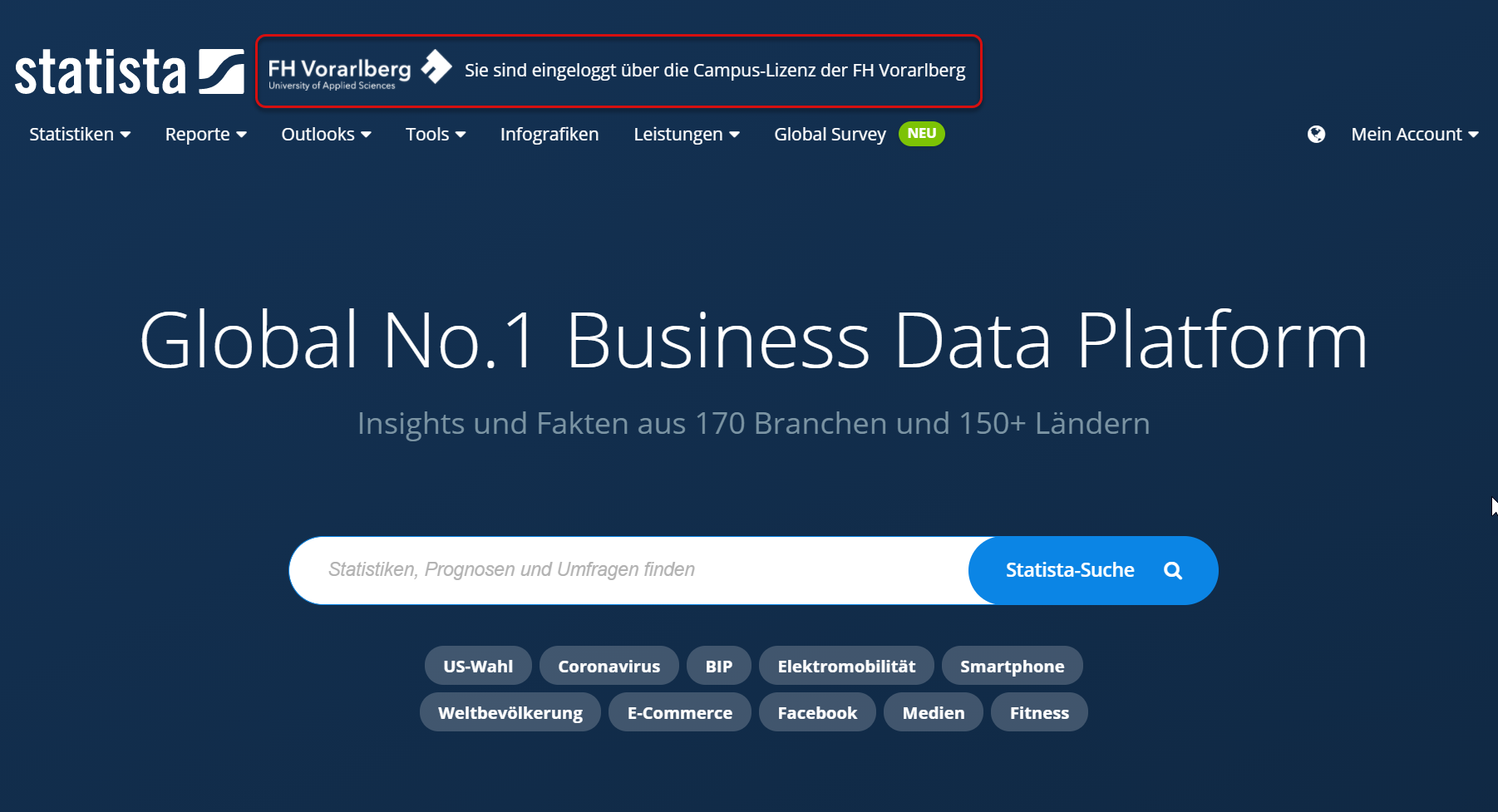Open the Mein Account dropdown
Image resolution: width=1498 pixels, height=812 pixels.
[1415, 134]
